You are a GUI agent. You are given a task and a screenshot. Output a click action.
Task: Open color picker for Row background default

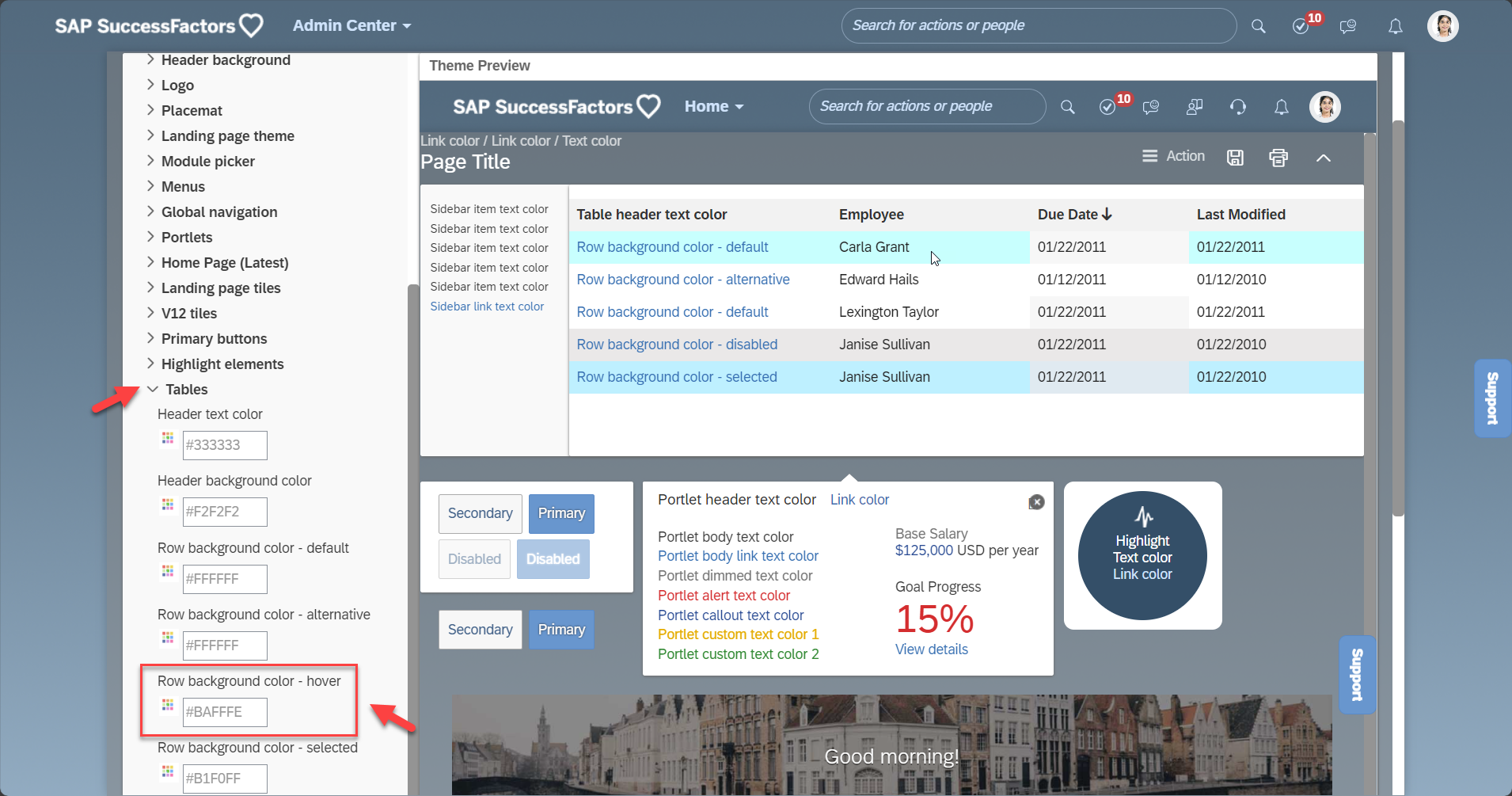tap(168, 571)
